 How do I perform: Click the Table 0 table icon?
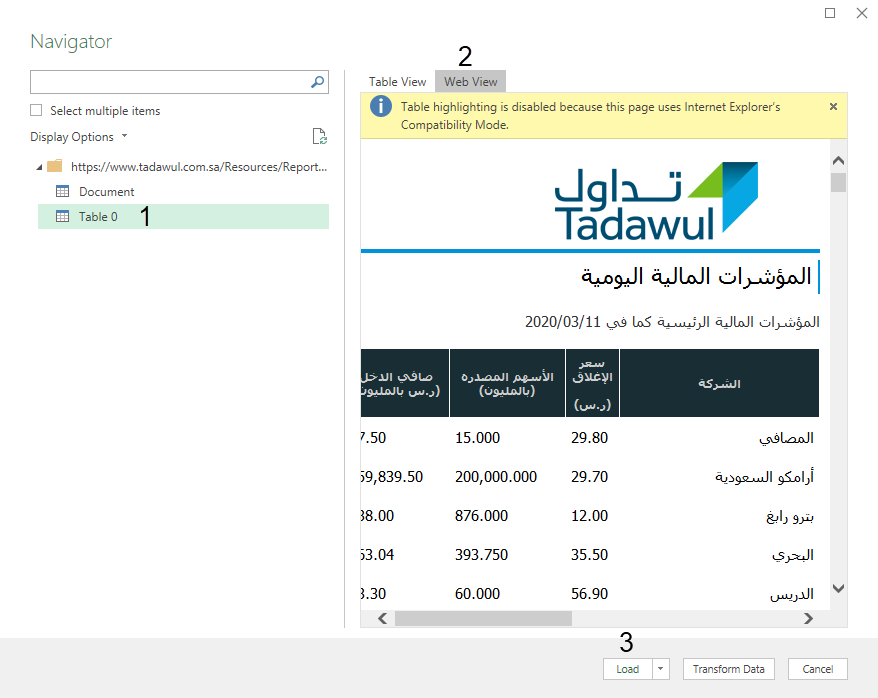[62, 217]
